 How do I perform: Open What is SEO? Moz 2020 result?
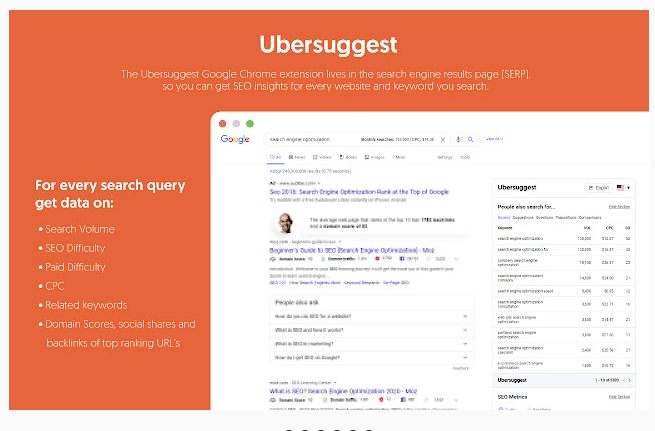(343, 391)
